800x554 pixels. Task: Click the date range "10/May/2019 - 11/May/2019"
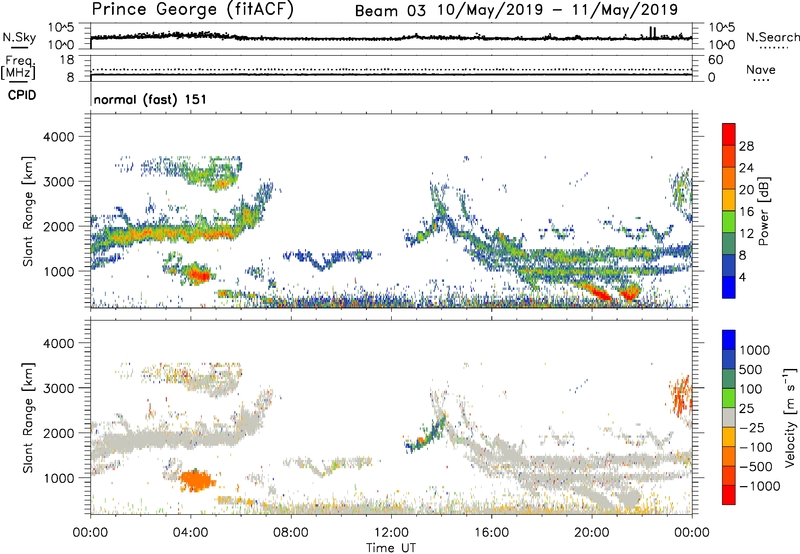(x=557, y=10)
